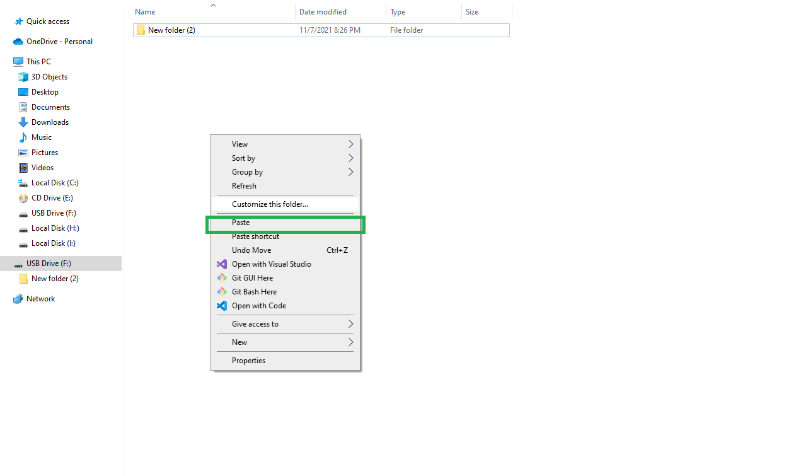
Task: Select highlighted USB Drive (F:) tree node
Action: pyautogui.click(x=61, y=263)
